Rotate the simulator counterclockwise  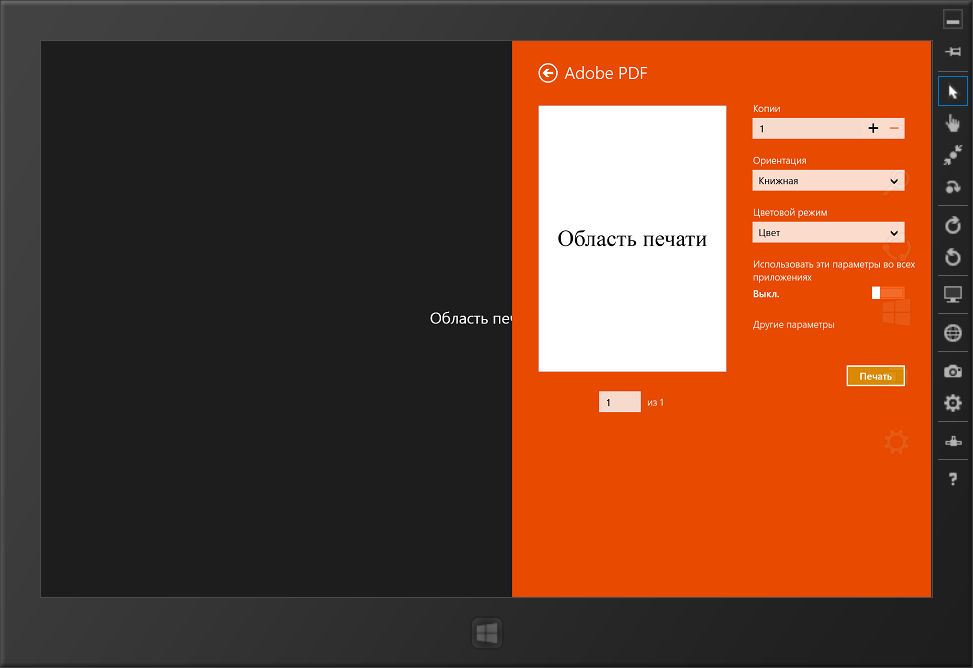pyautogui.click(x=953, y=256)
